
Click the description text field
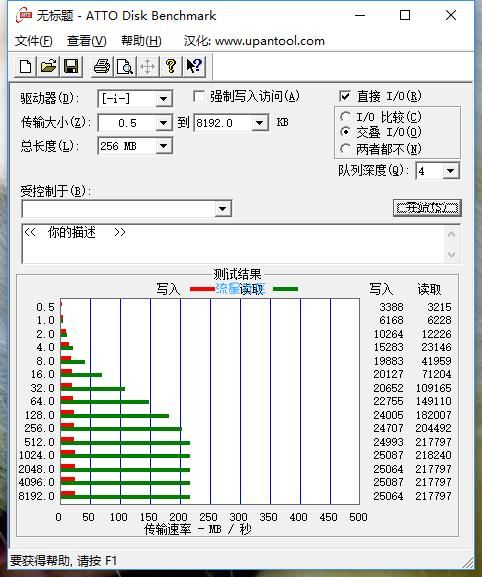tap(232, 244)
